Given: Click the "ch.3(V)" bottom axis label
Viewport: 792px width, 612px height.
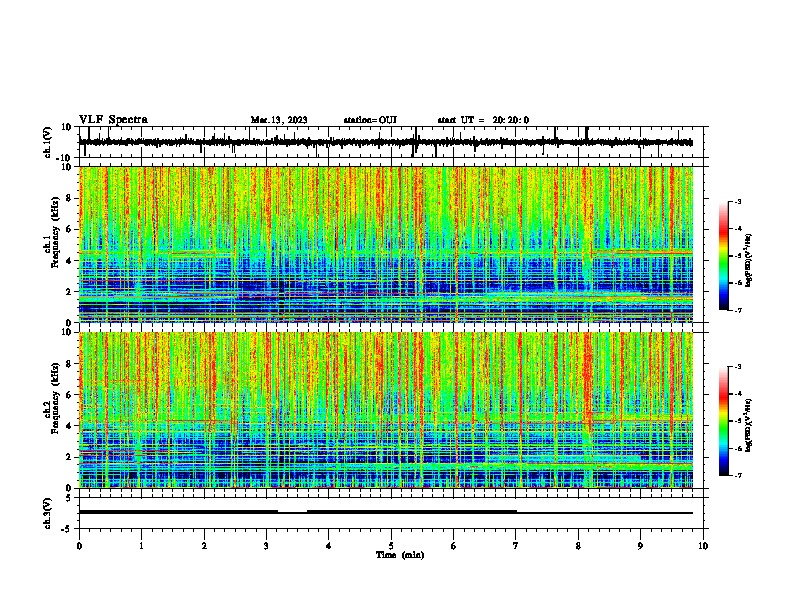Looking at the screenshot, I should click(x=48, y=513).
